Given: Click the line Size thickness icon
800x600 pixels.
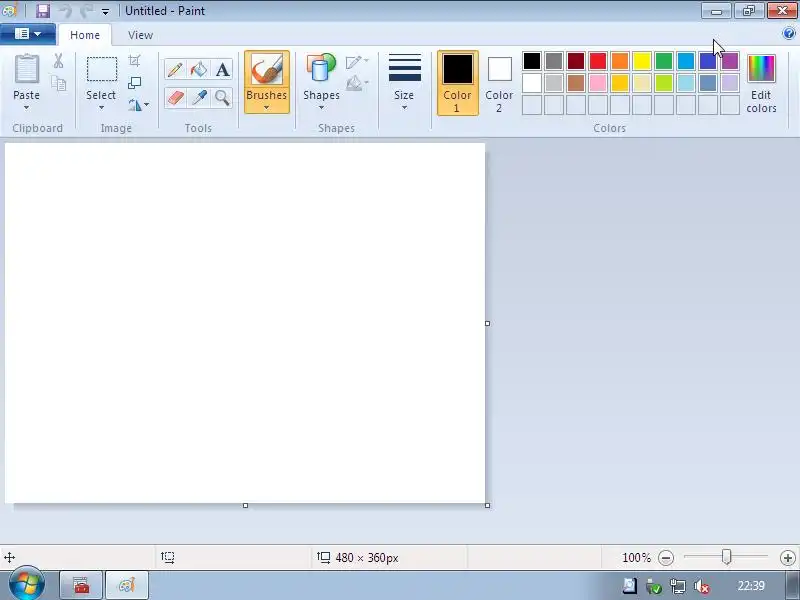Looking at the screenshot, I should [405, 68].
